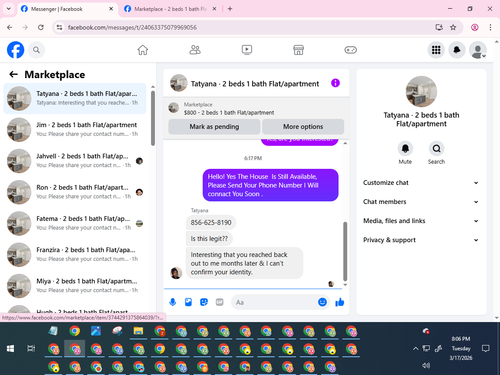
Task: Click the chat messages scrollbar
Action: click(345, 252)
